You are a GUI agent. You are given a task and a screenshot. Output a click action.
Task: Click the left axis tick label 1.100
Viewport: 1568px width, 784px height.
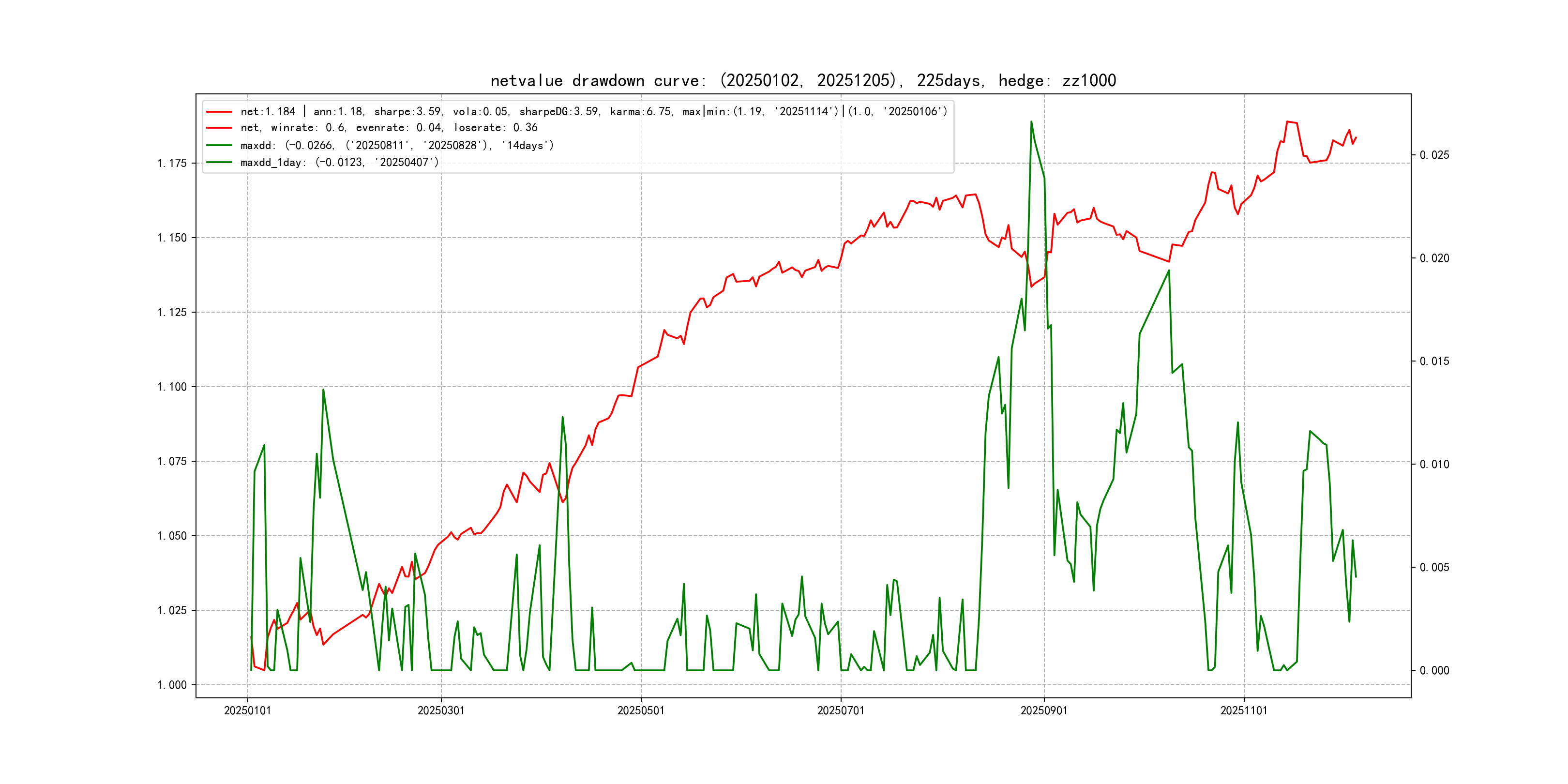point(172,387)
